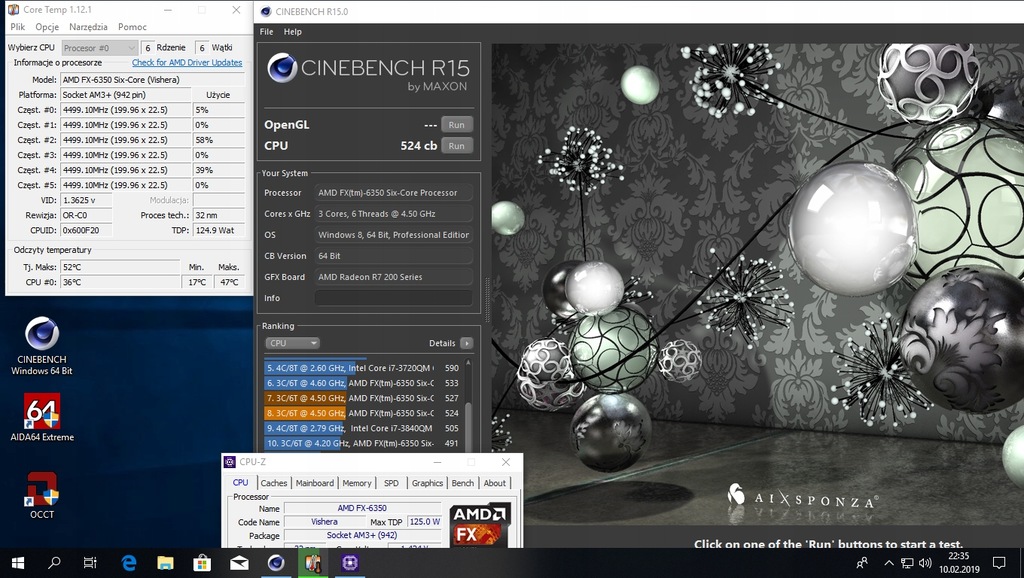
Task: Switch to the Core Temp taskbar button
Action: [313, 563]
